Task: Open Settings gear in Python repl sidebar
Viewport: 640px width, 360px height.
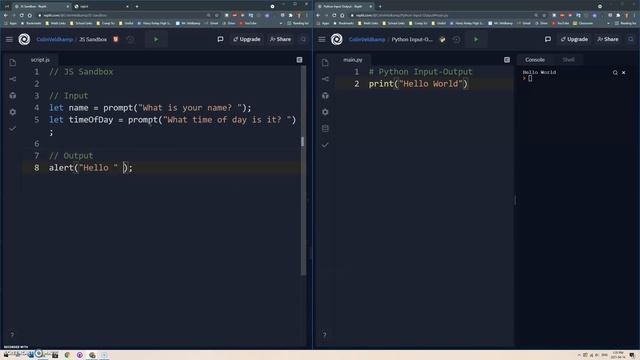Action: (x=325, y=112)
